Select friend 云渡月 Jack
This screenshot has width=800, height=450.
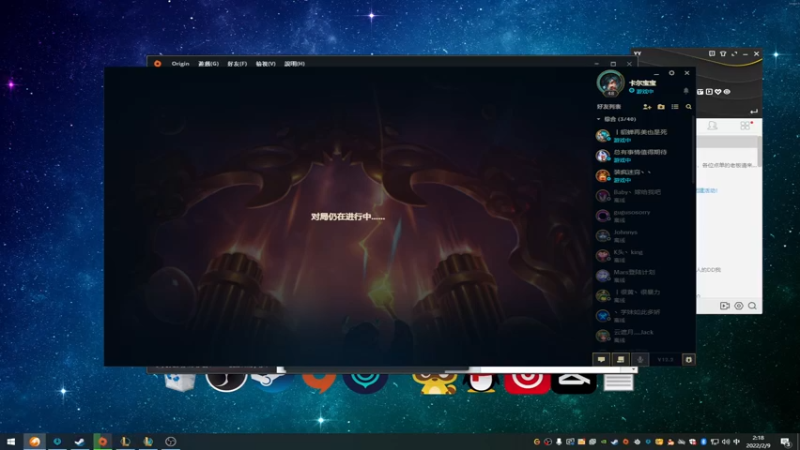pos(643,336)
